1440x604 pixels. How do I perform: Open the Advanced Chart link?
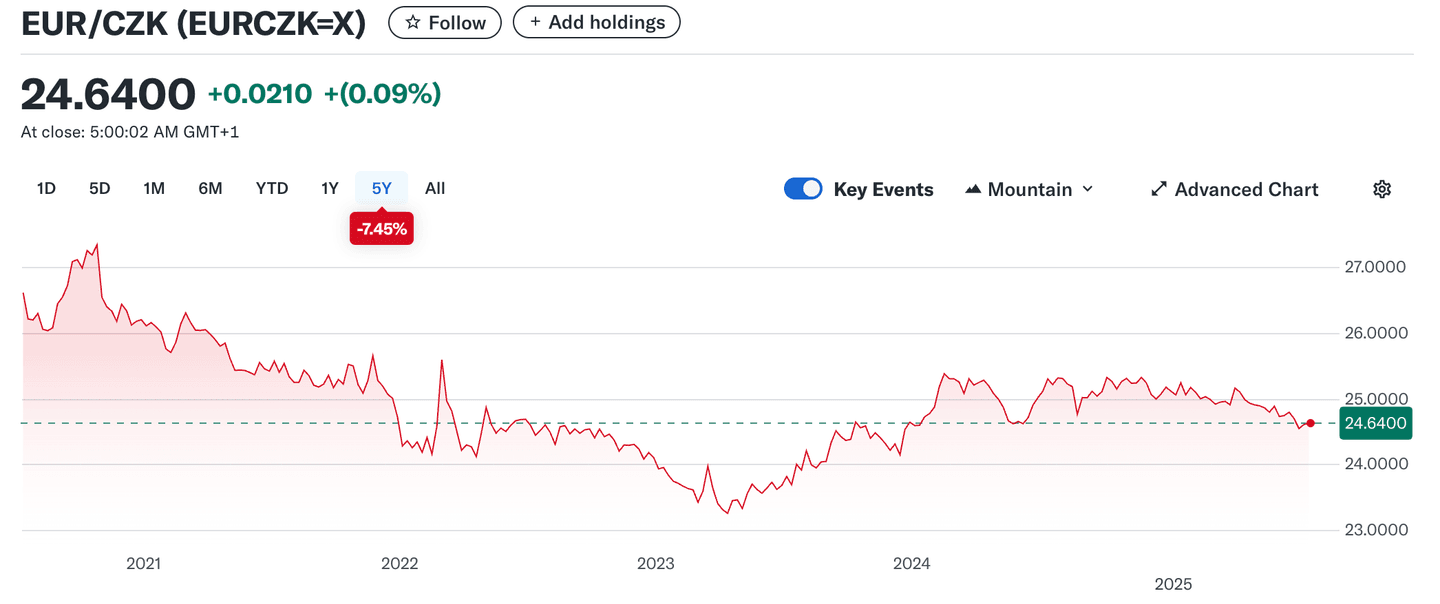coord(1245,189)
